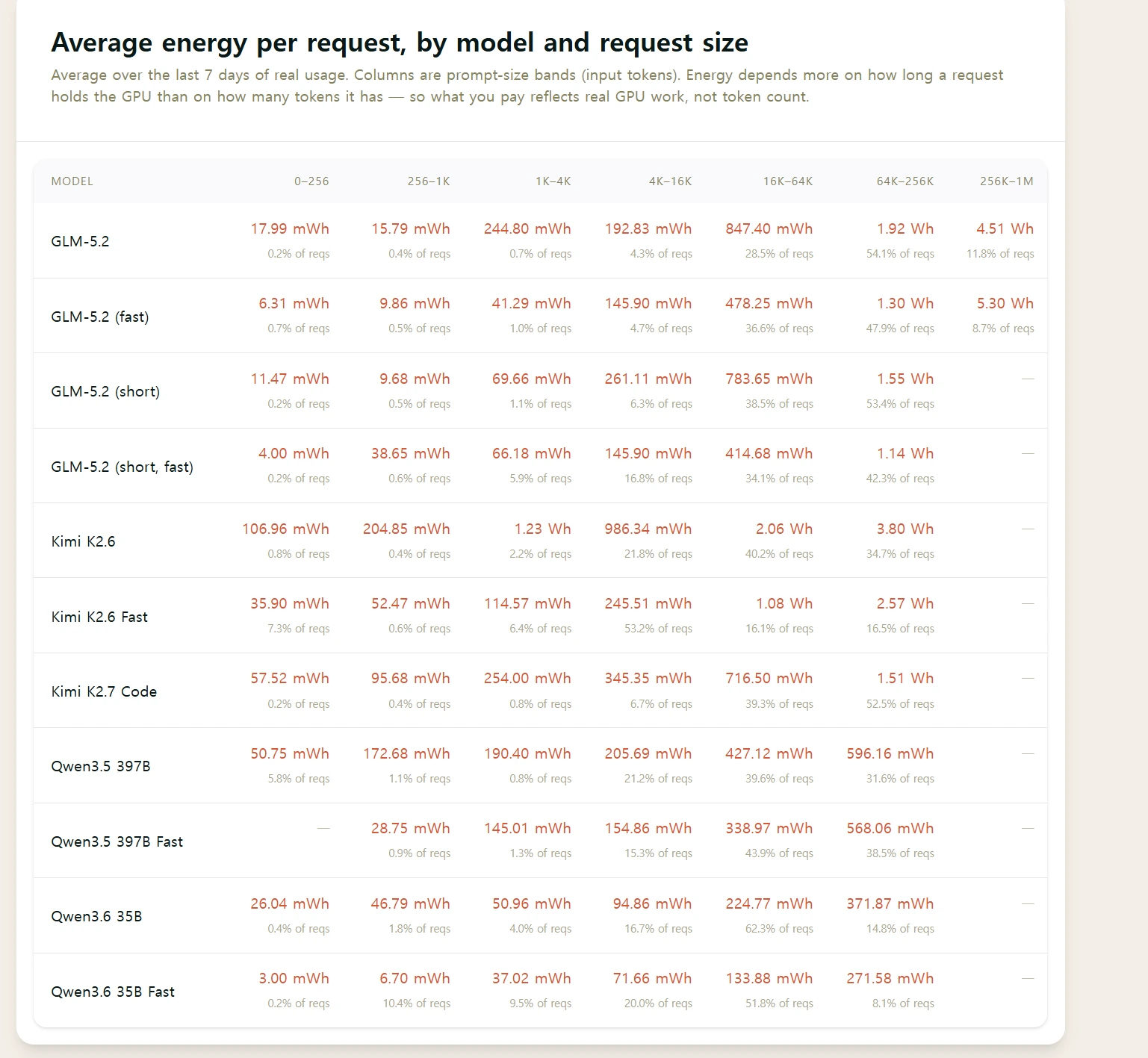
Task: Click the 35.90 mWh value for Kimi K2.6 Fast
Action: tap(290, 603)
